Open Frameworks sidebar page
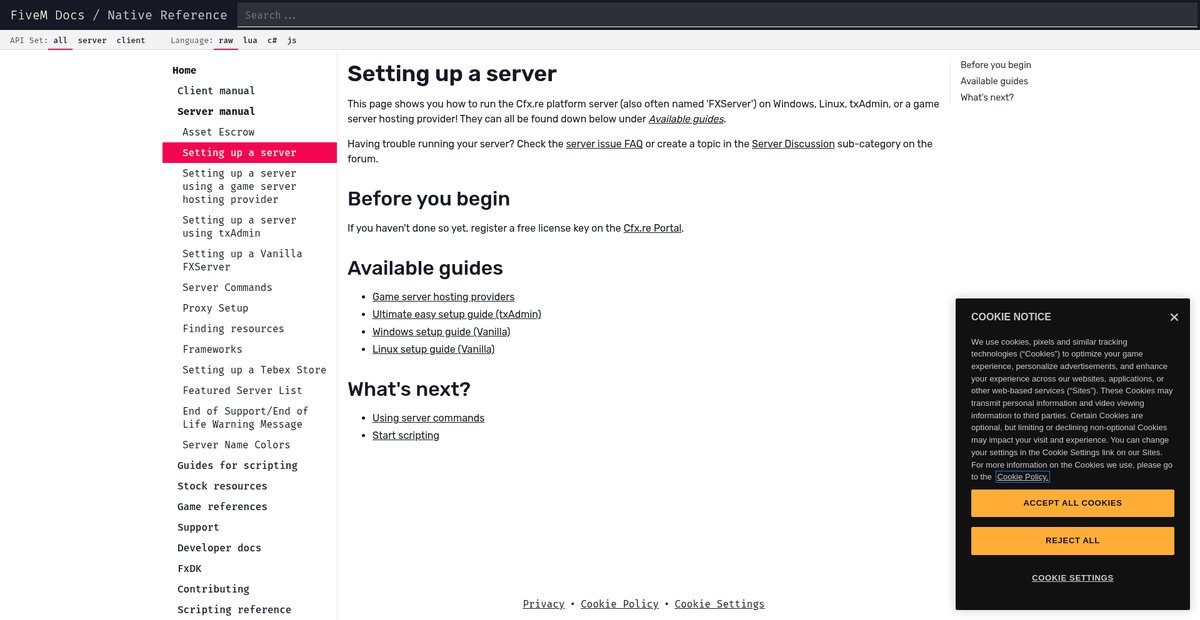This screenshot has width=1200, height=620. point(212,349)
